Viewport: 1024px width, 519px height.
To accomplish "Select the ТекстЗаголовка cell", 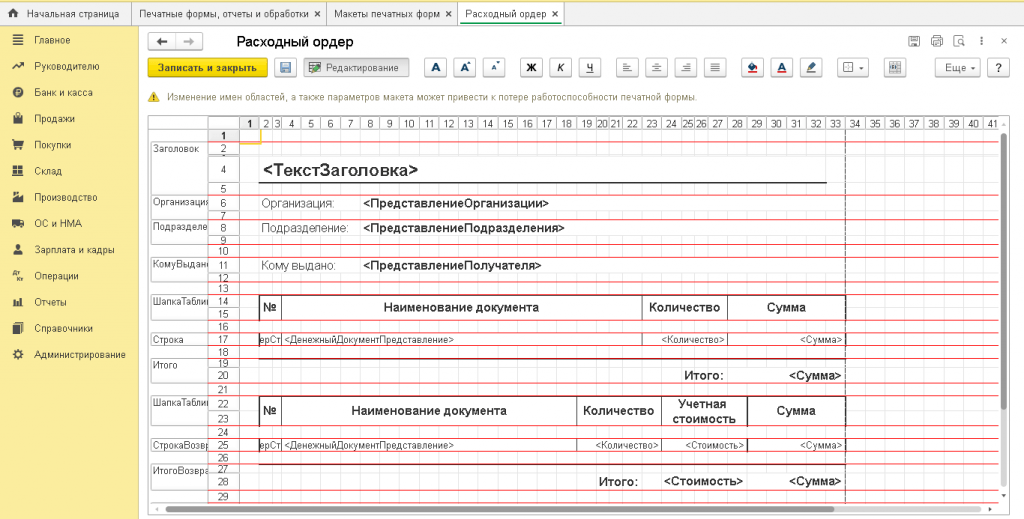I will point(340,170).
